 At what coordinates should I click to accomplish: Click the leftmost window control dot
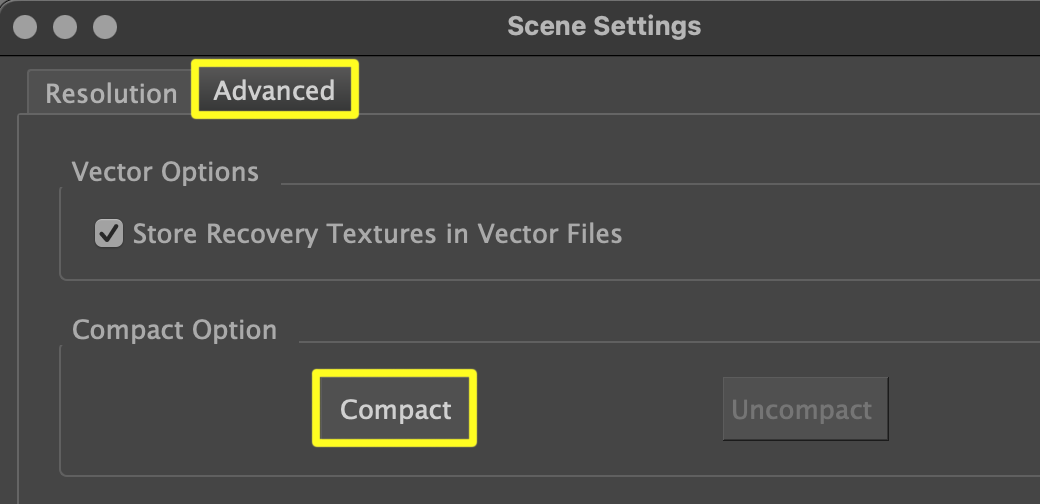point(26,26)
